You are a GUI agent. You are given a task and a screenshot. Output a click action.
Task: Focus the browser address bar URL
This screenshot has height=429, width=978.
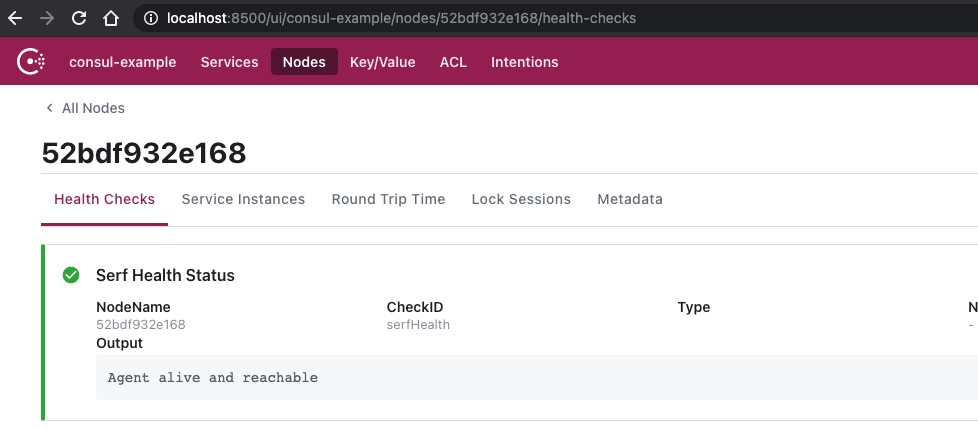point(402,18)
